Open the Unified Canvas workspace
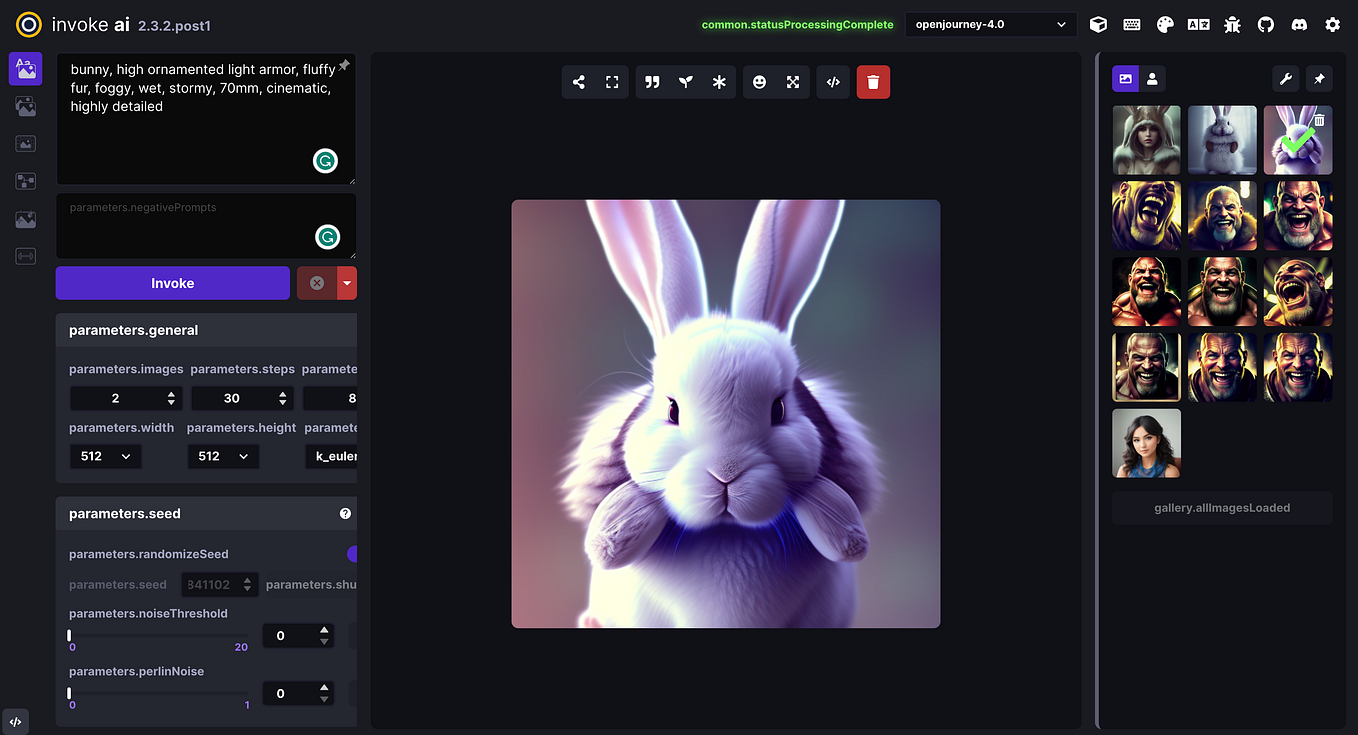Viewport: 1358px width, 735px height. point(25,143)
